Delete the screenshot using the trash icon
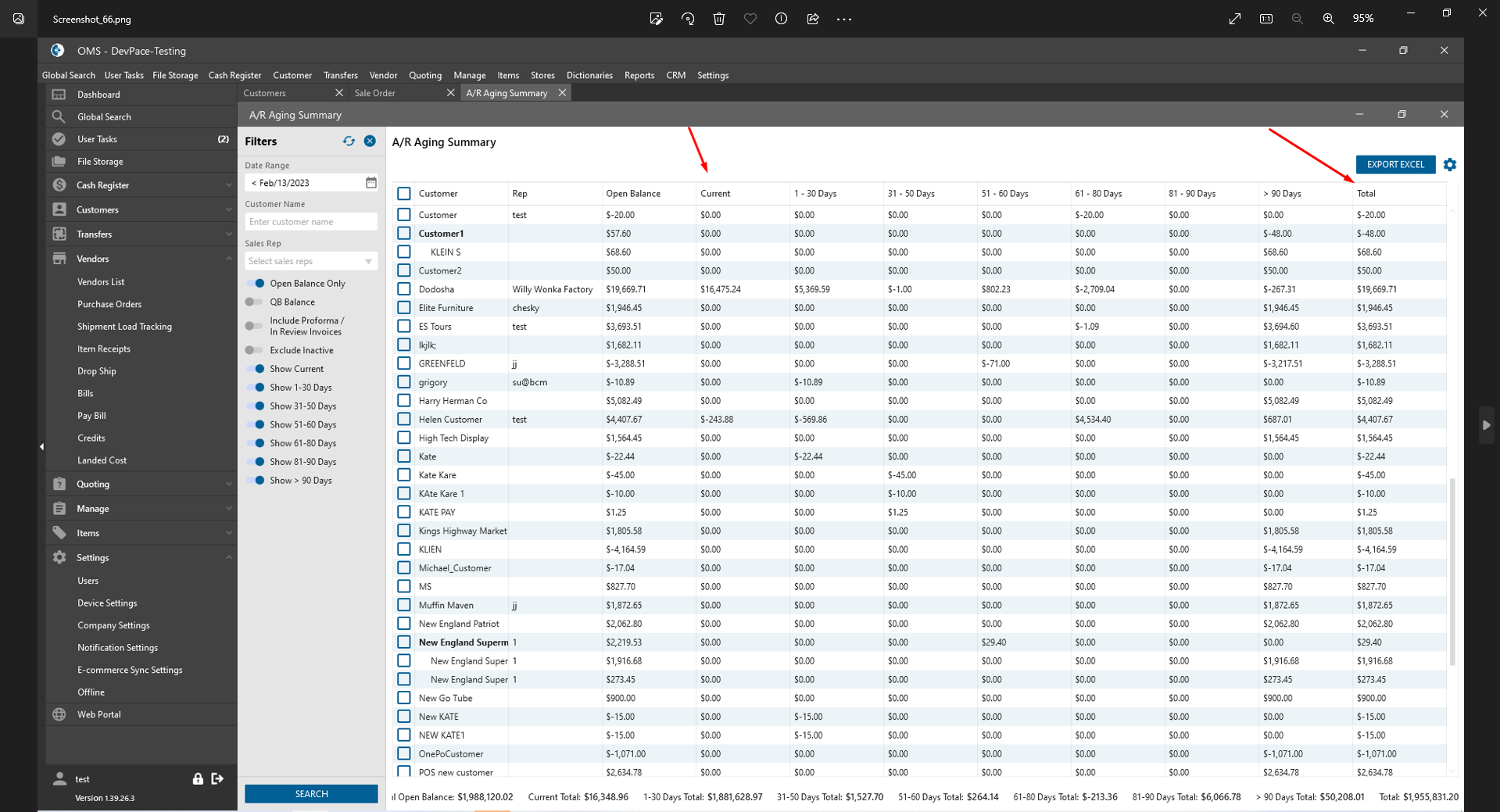1500x812 pixels. (x=719, y=19)
